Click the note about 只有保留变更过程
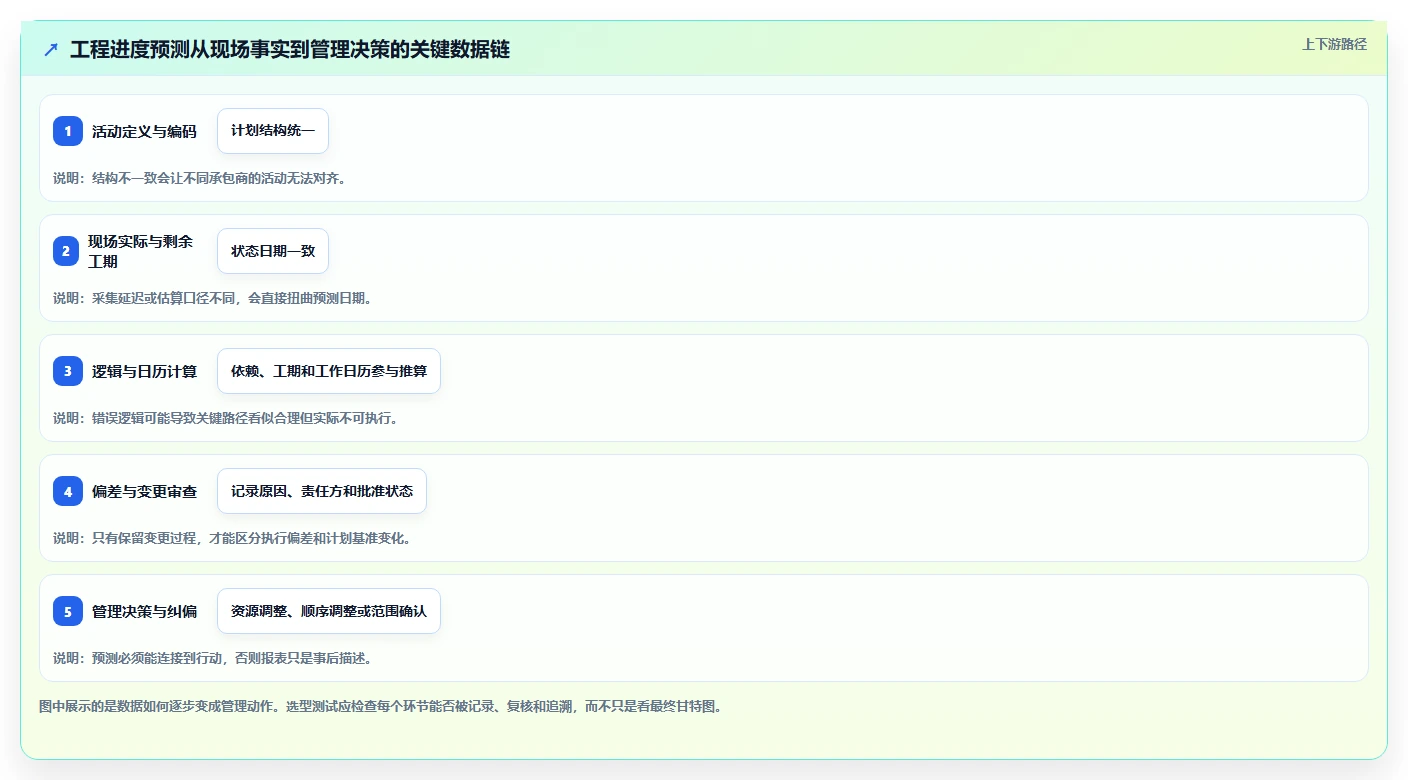This screenshot has height=780, width=1408. [232, 538]
